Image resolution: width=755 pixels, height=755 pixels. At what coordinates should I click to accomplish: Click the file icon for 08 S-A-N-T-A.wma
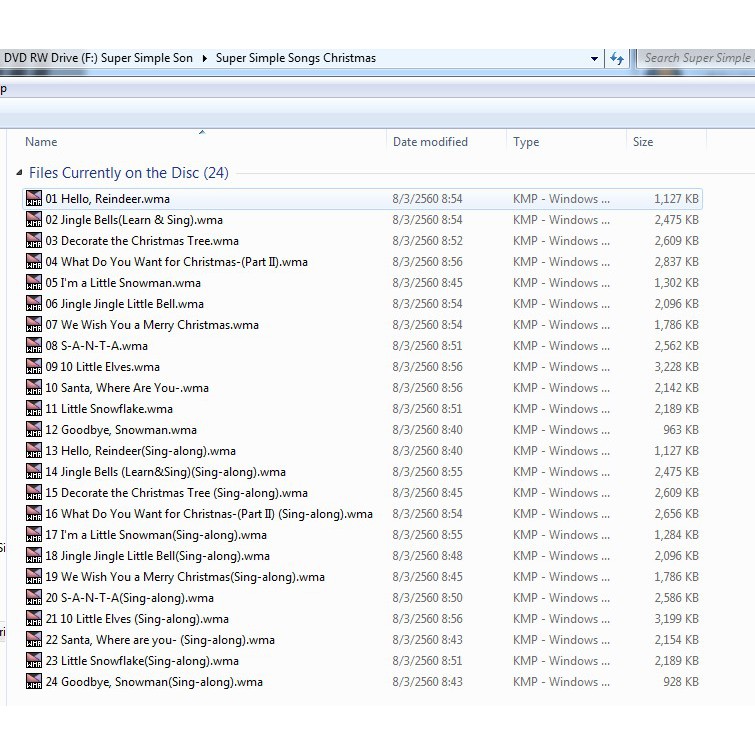(x=34, y=346)
